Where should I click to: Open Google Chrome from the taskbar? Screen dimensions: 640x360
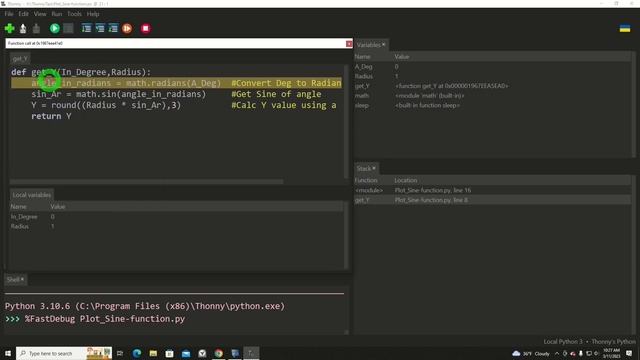tap(219, 353)
